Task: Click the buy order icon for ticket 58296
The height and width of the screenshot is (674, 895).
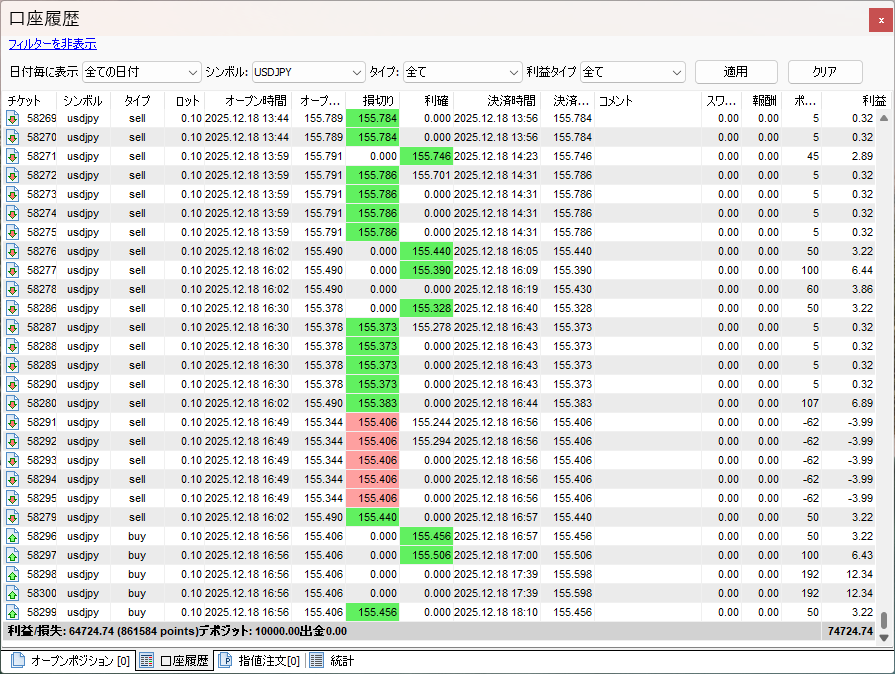Action: tap(12, 536)
